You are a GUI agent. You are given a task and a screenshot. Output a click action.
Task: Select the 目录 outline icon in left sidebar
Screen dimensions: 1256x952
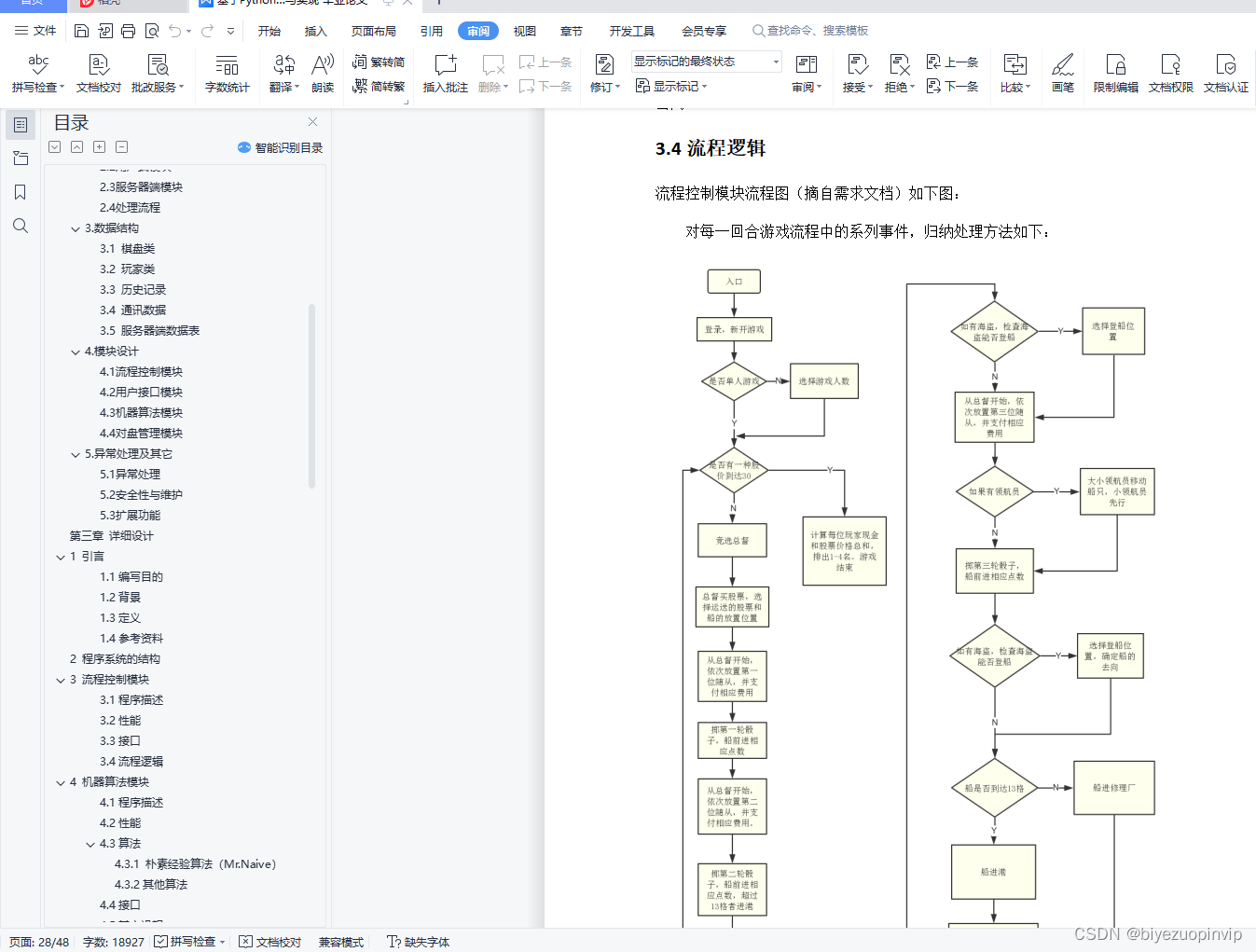(21, 124)
